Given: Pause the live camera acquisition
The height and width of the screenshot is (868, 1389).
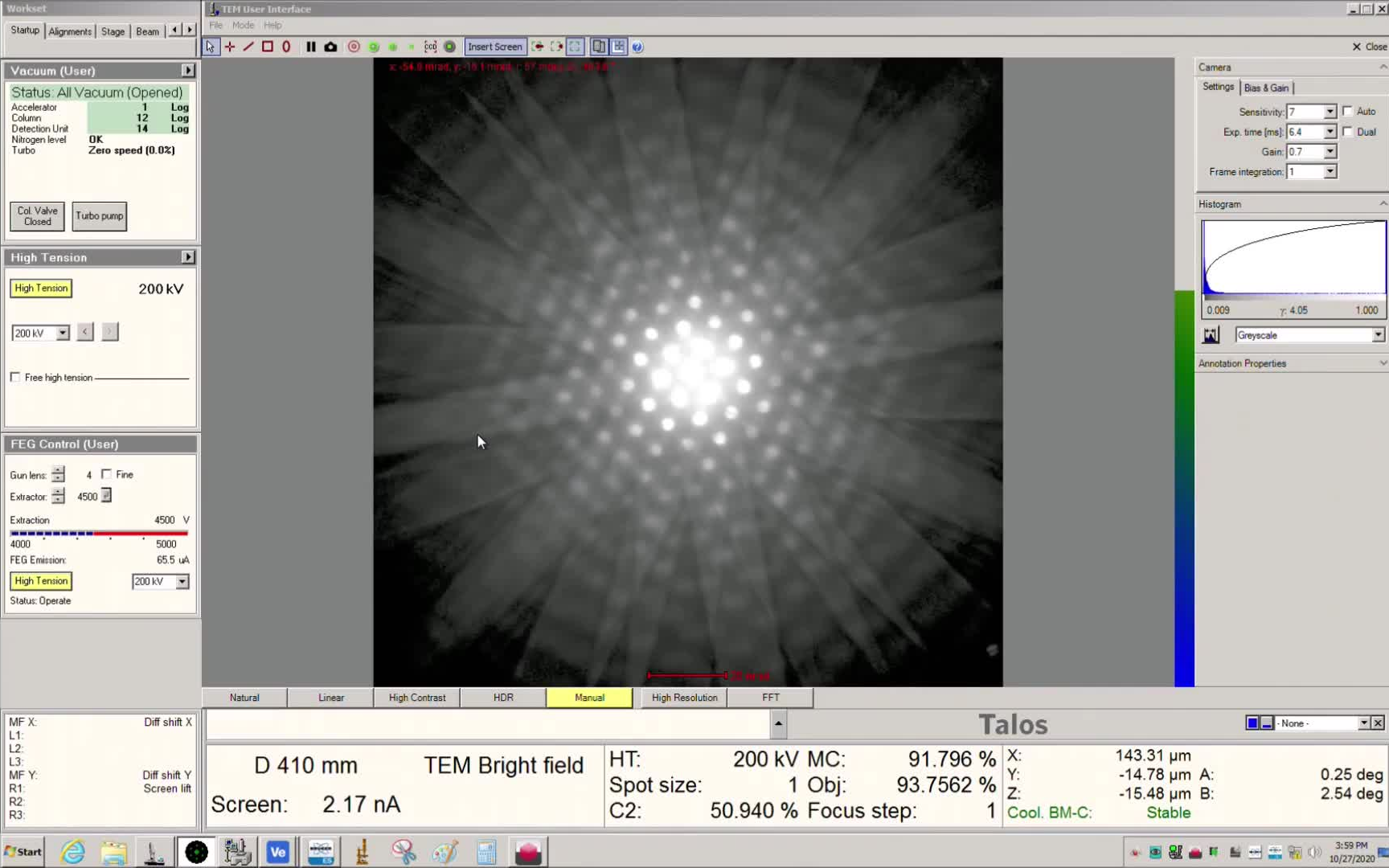Looking at the screenshot, I should point(311,47).
